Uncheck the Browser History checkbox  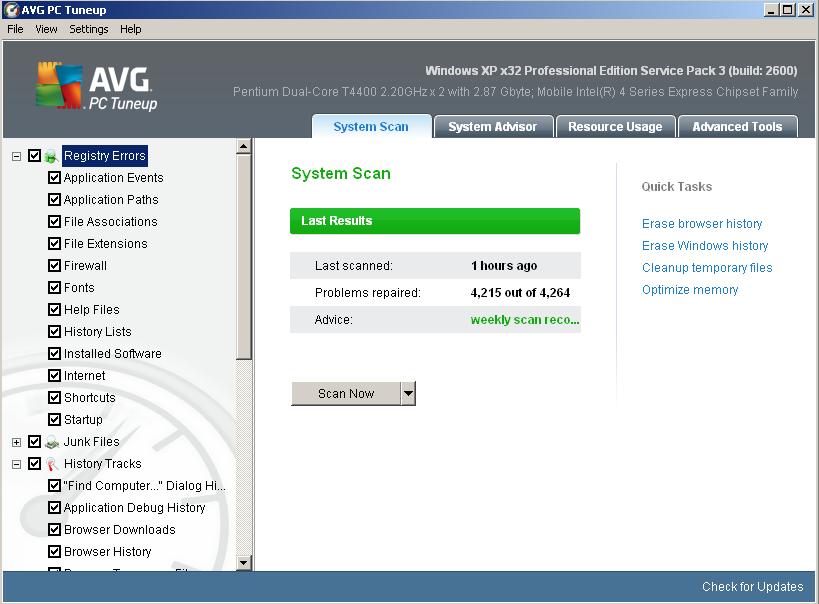click(x=54, y=551)
